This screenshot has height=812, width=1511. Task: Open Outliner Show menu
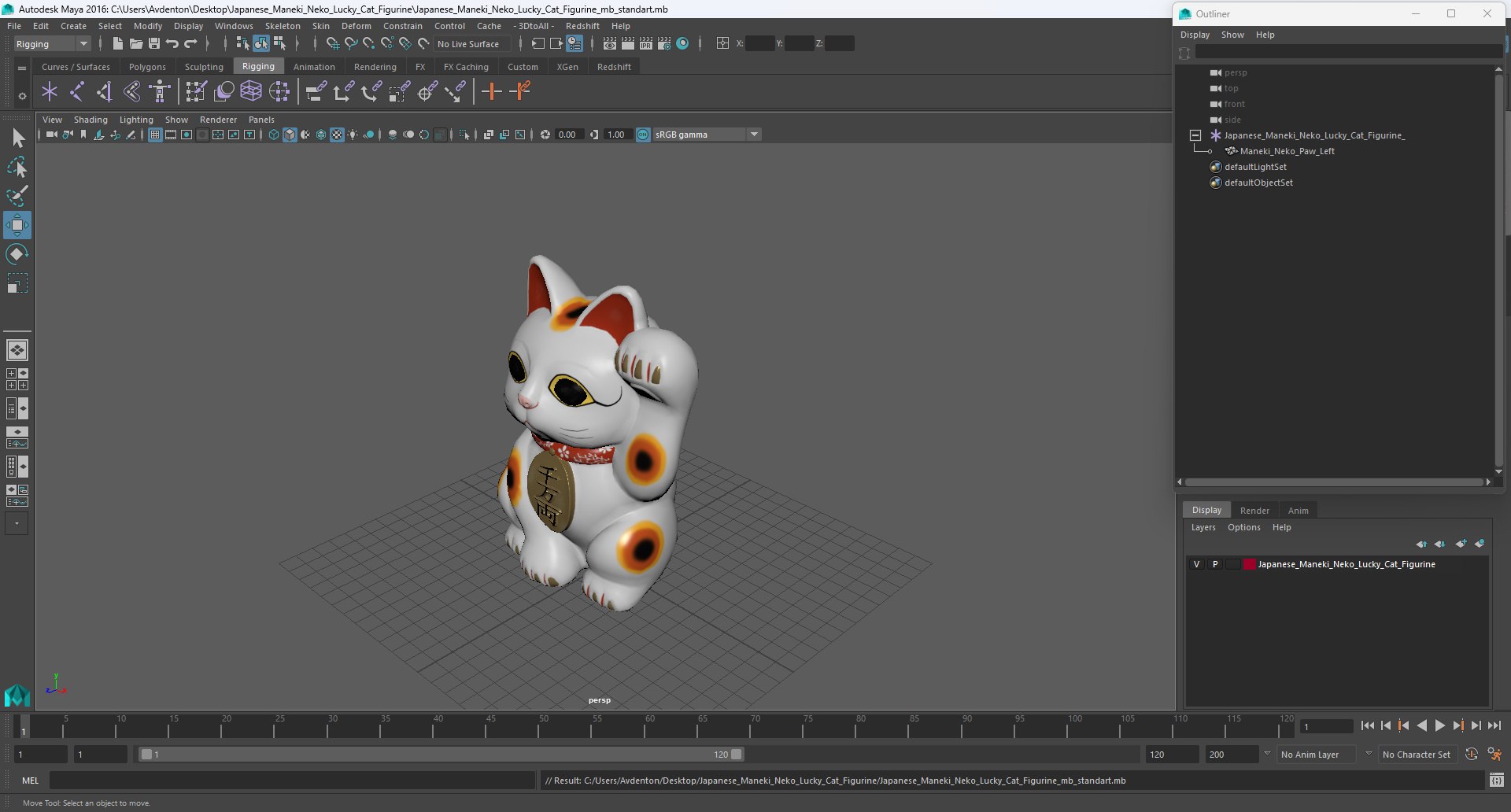(1232, 35)
